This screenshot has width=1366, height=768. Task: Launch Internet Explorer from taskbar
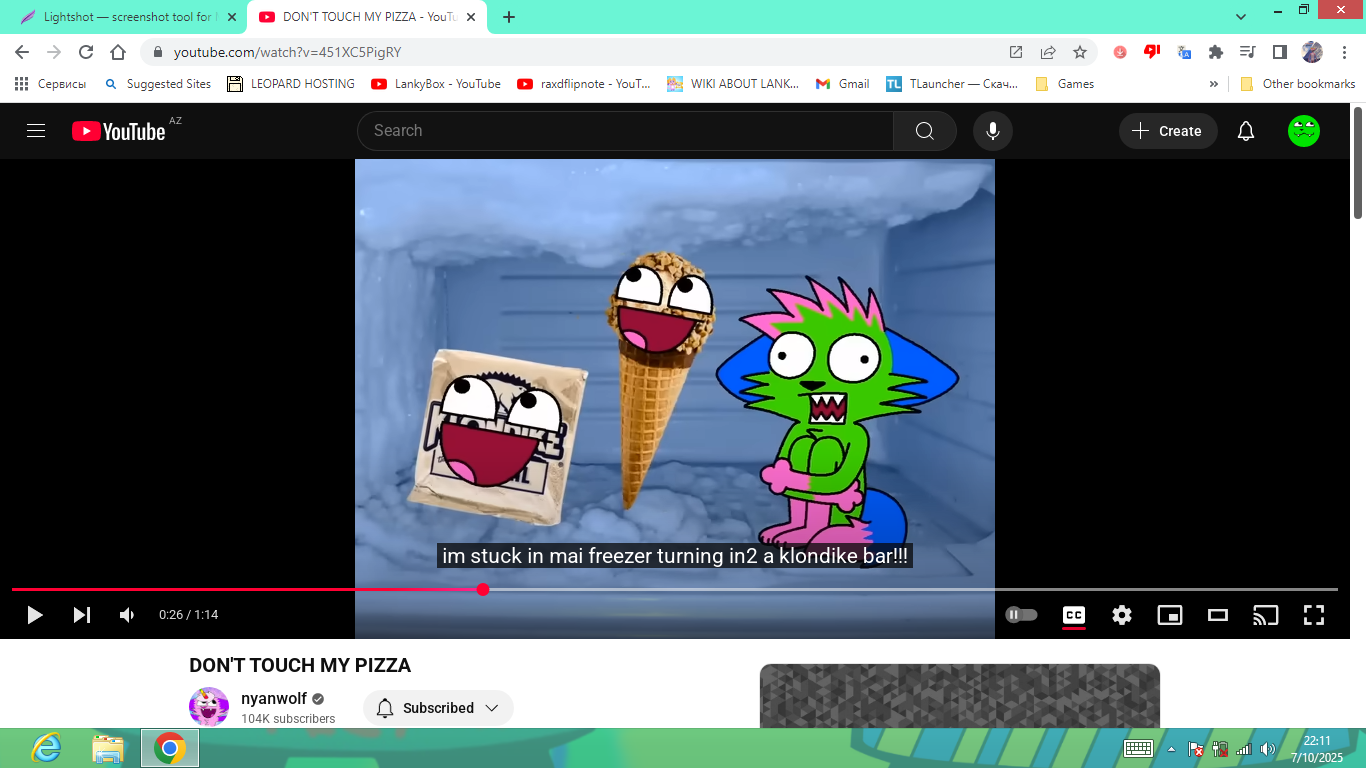[46, 747]
